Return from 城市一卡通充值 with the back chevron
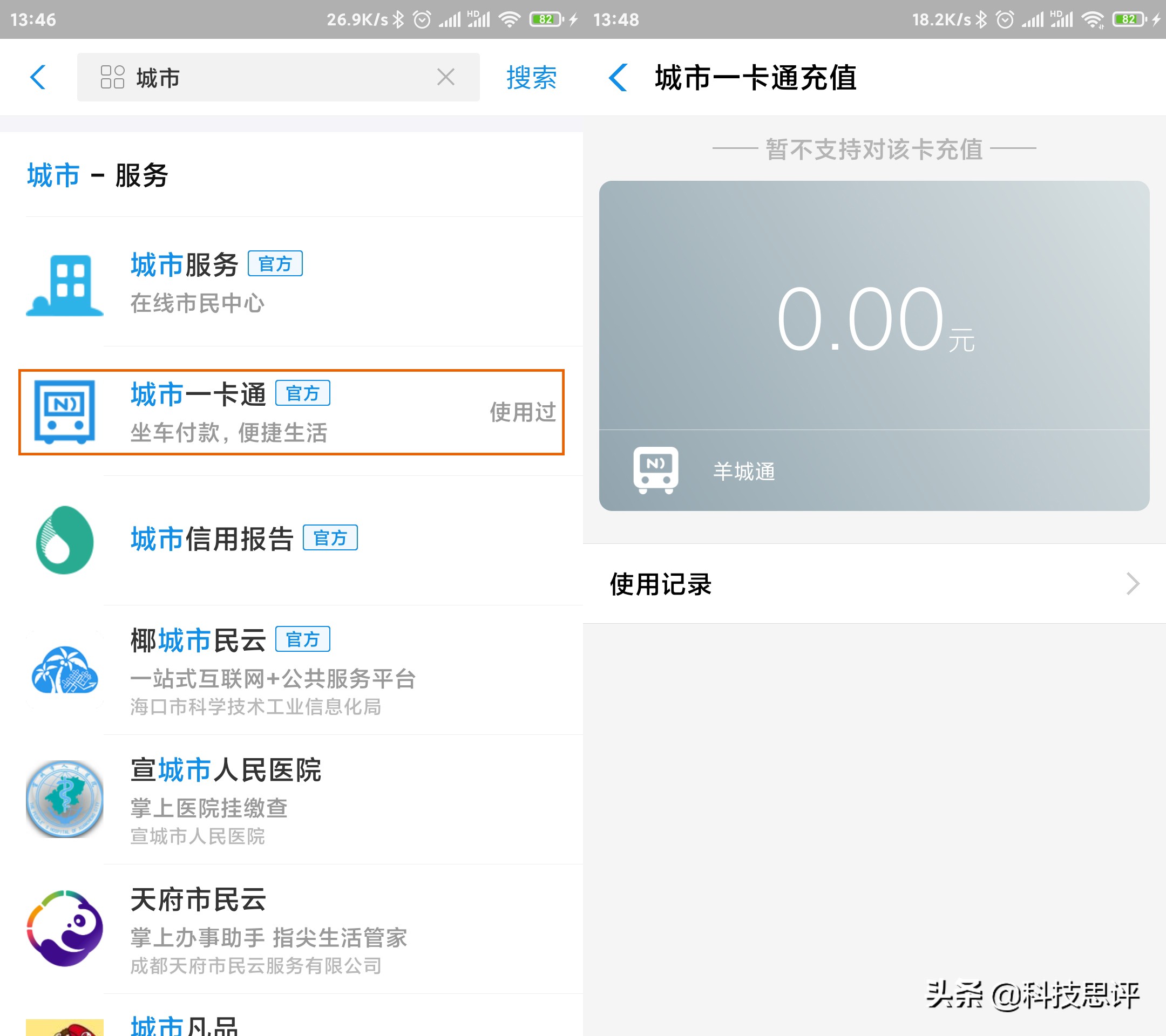Image resolution: width=1166 pixels, height=1036 pixels. point(619,79)
